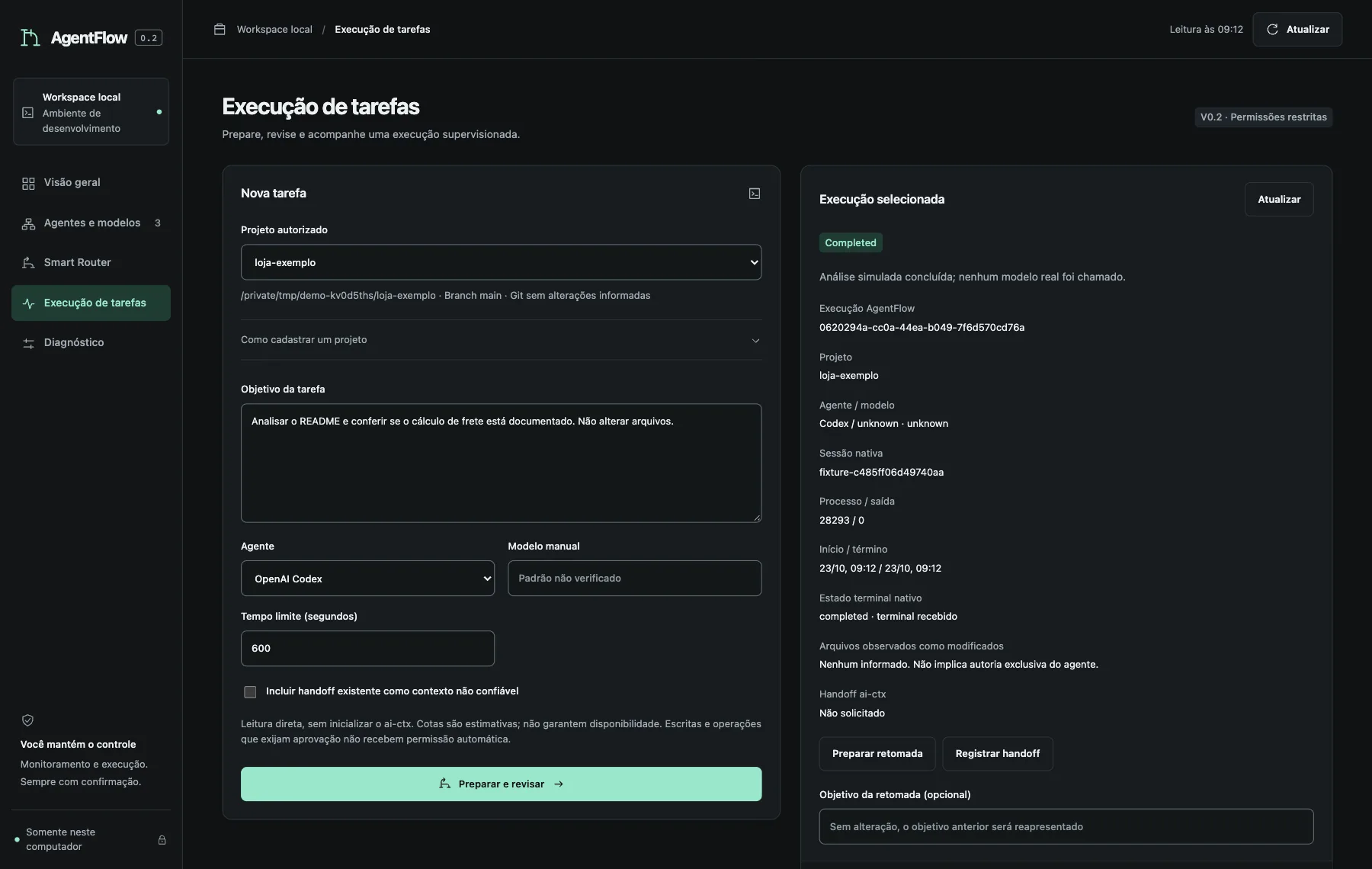Click Atualizar in Execução selecionada panel

click(1279, 199)
